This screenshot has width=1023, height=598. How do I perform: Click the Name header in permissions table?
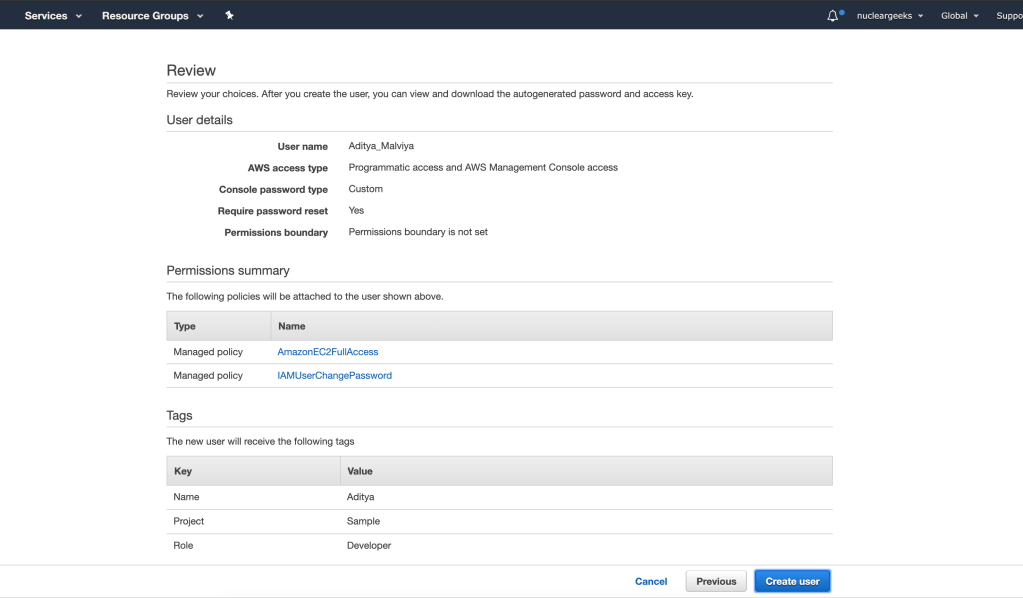(291, 326)
